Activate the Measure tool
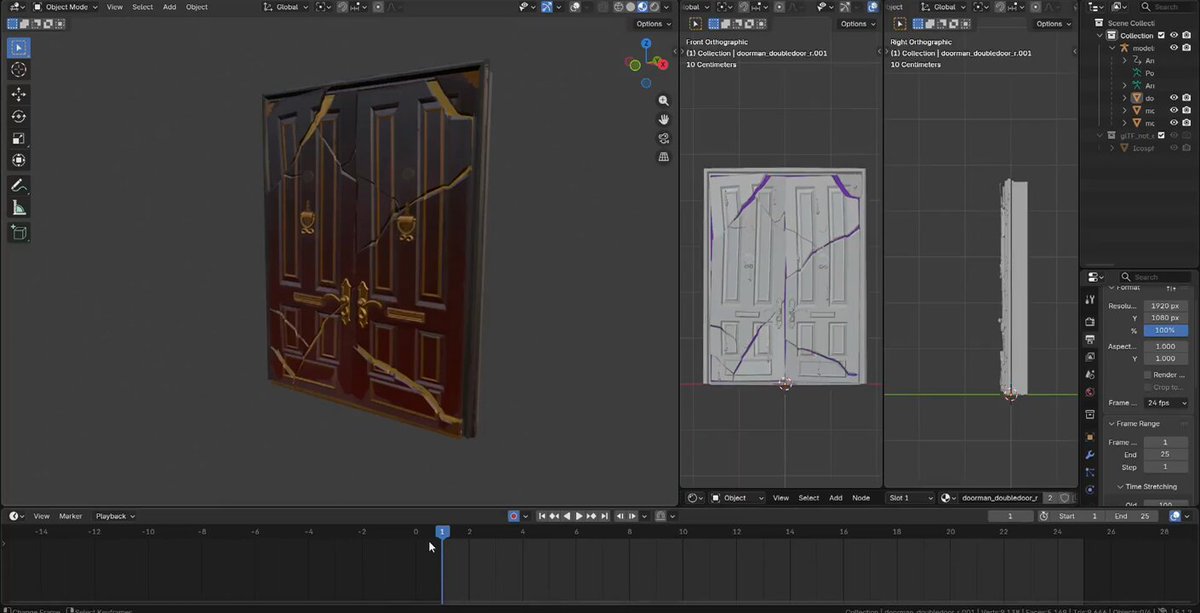The image size is (1200, 613). click(x=19, y=208)
